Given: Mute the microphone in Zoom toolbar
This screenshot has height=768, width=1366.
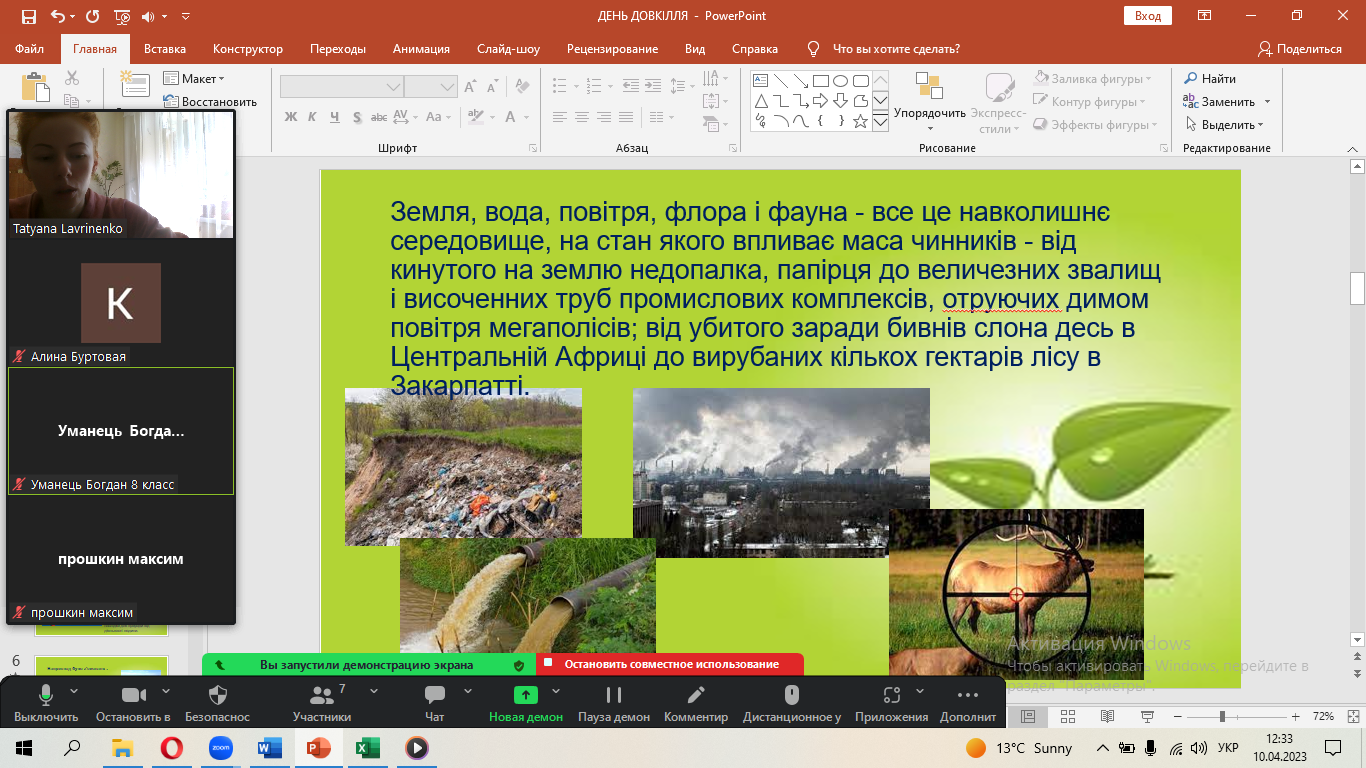Looking at the screenshot, I should [45, 696].
